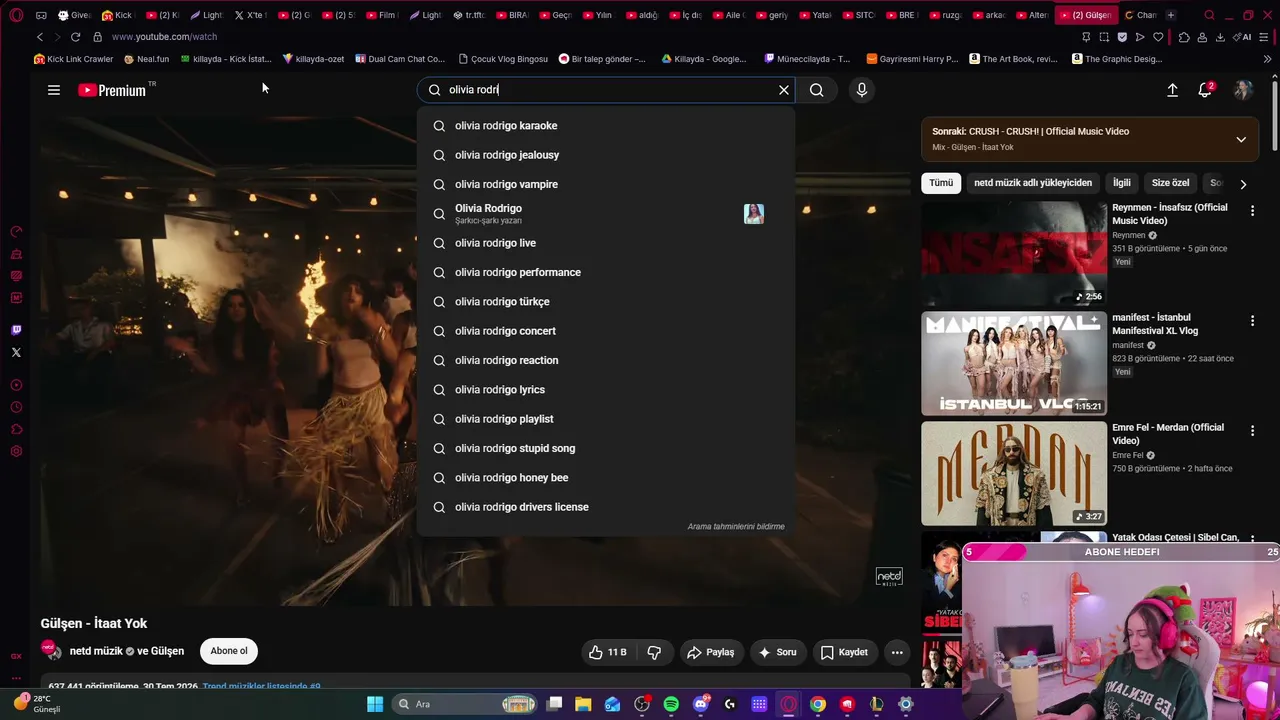
Task: Click the search field containing 'olivia rodri'
Action: (x=606, y=90)
